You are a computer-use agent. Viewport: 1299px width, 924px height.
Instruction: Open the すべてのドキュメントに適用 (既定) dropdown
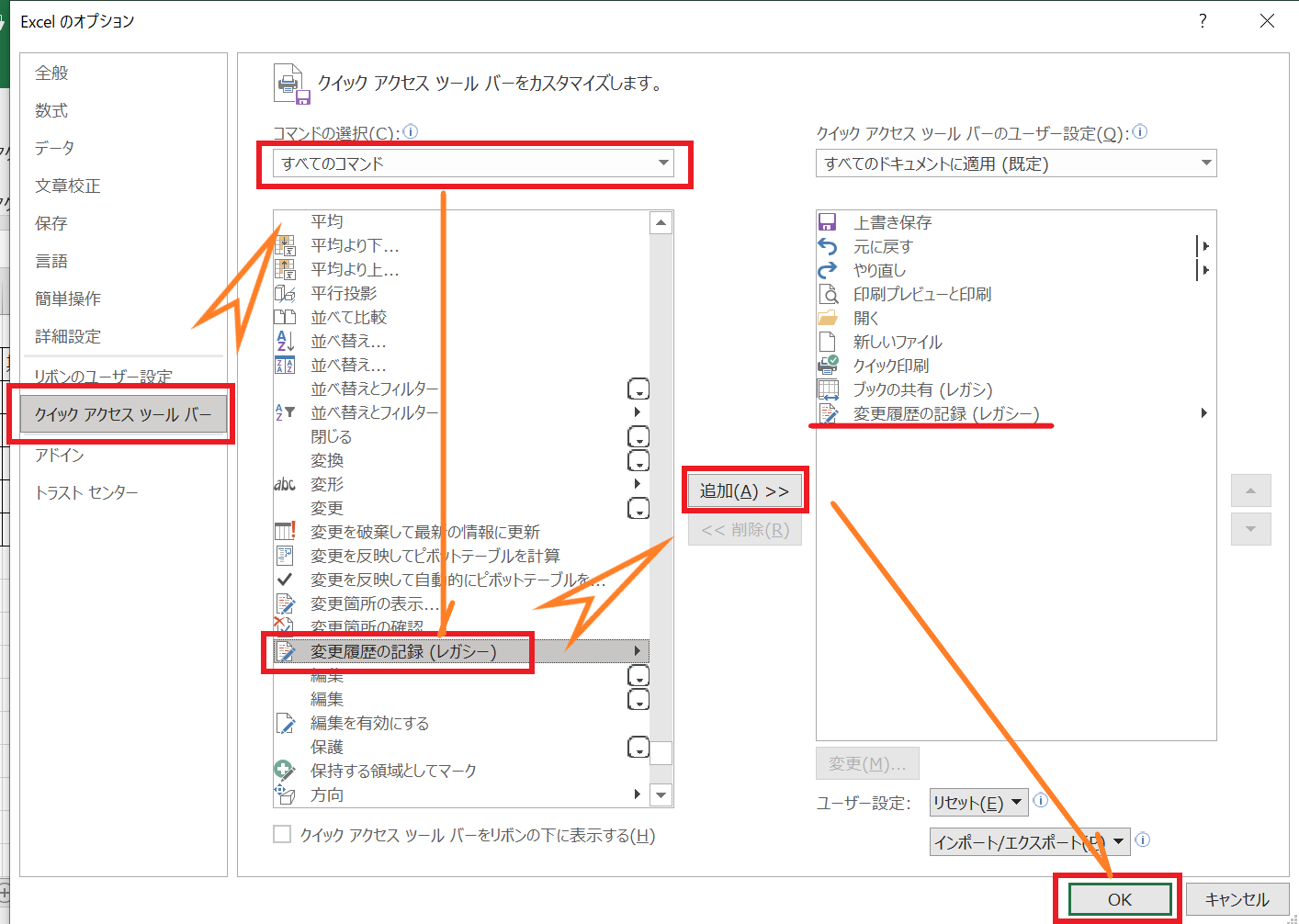point(1016,163)
